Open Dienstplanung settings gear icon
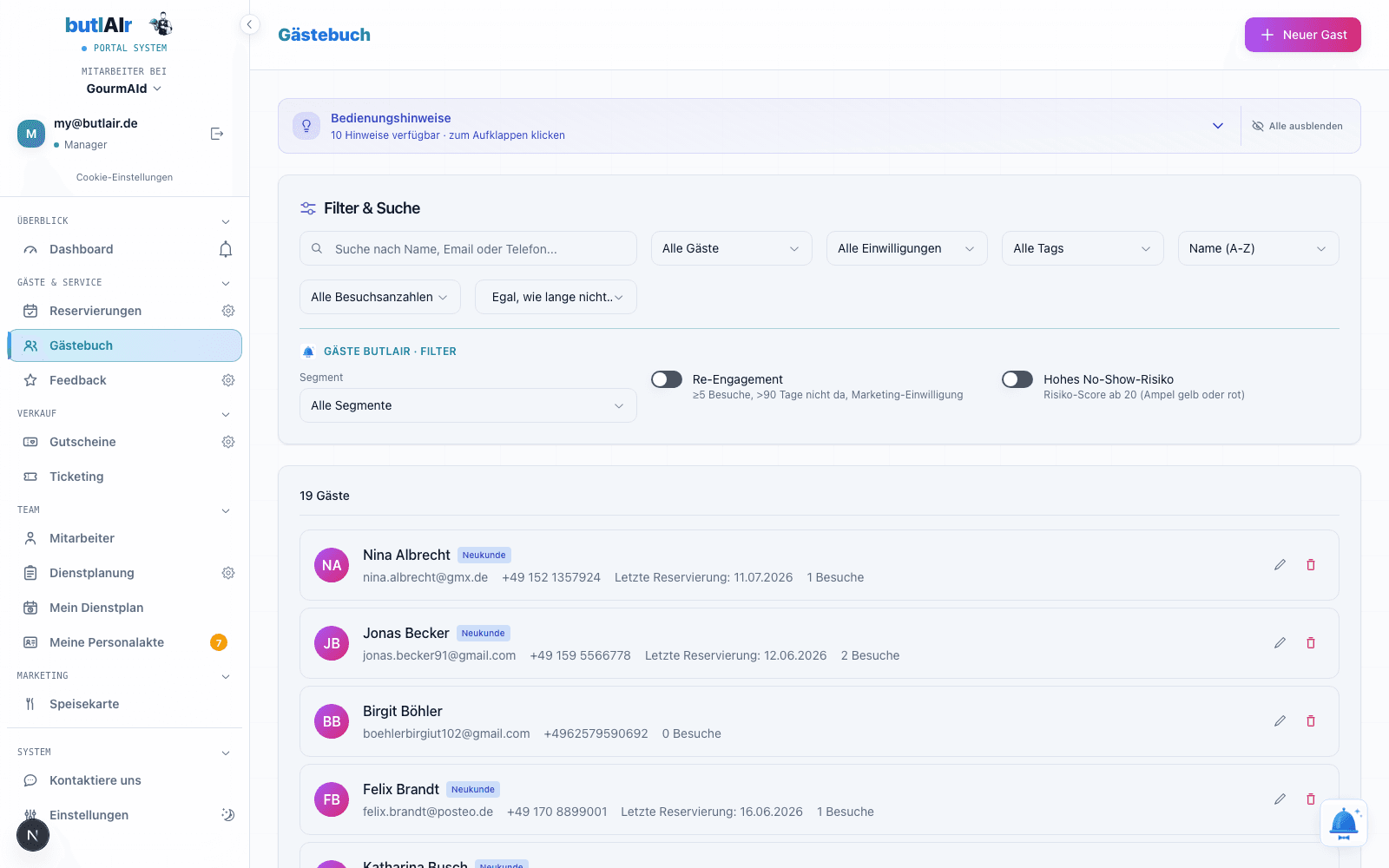 click(228, 573)
